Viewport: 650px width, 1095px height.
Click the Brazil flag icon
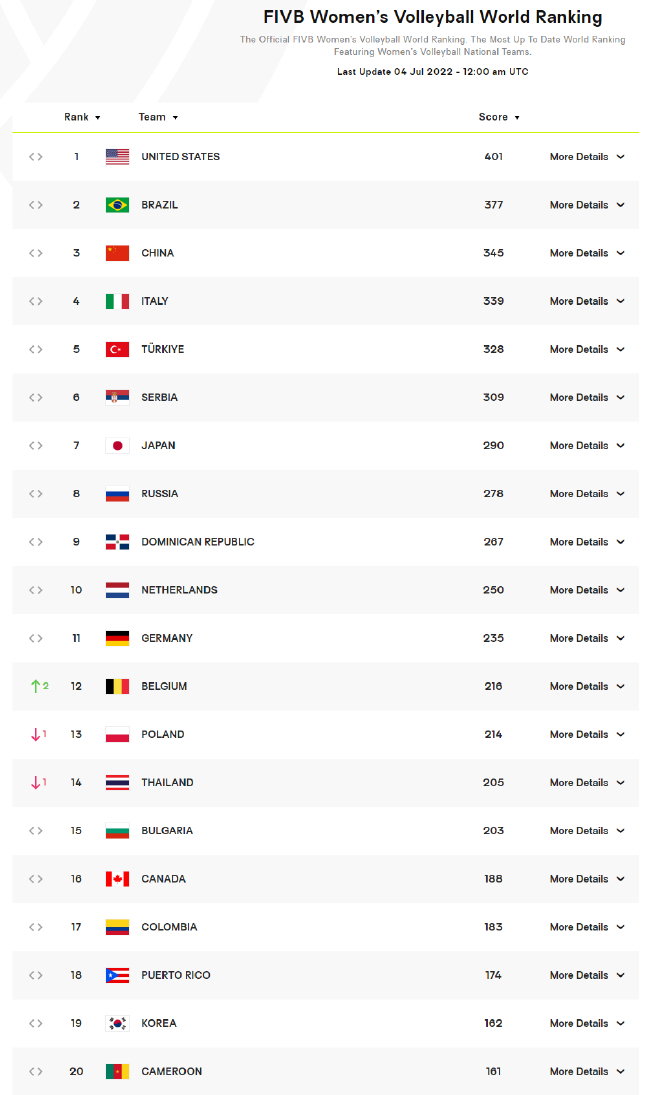click(117, 204)
